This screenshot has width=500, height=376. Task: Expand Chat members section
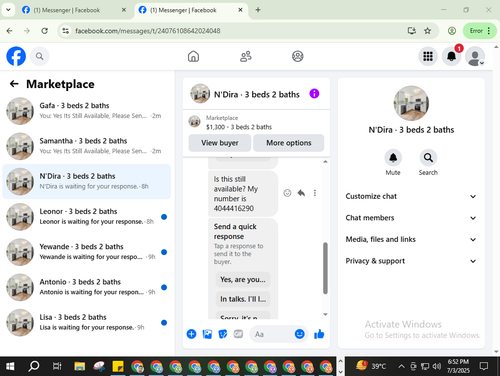point(411,218)
